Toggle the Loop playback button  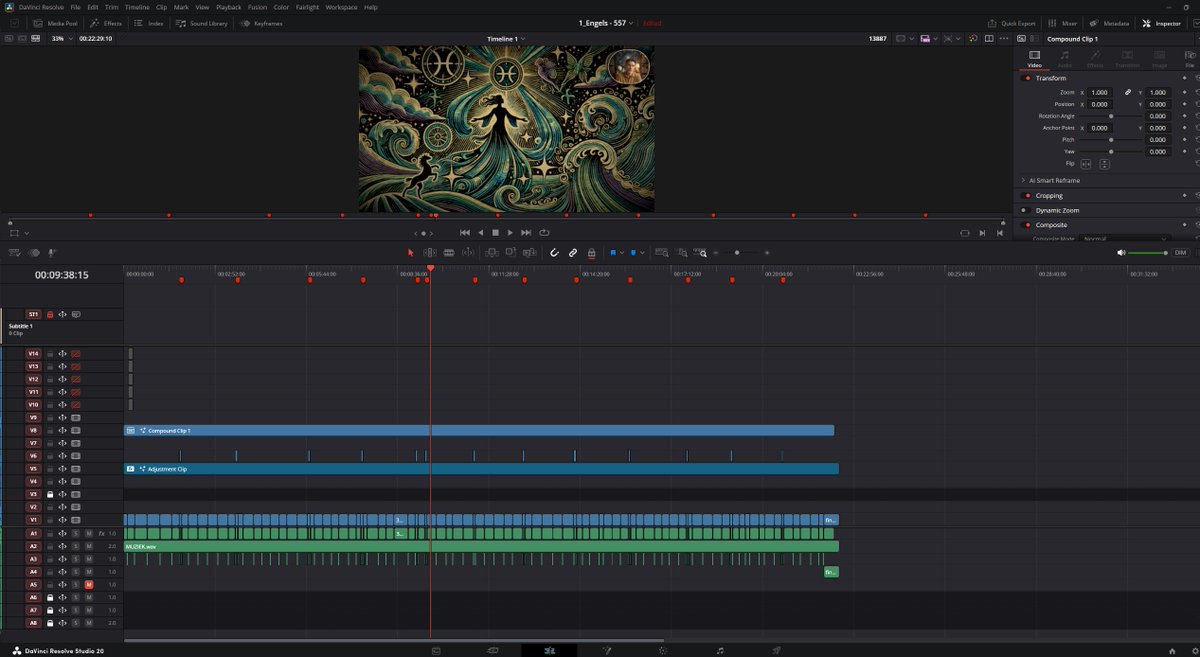point(544,232)
